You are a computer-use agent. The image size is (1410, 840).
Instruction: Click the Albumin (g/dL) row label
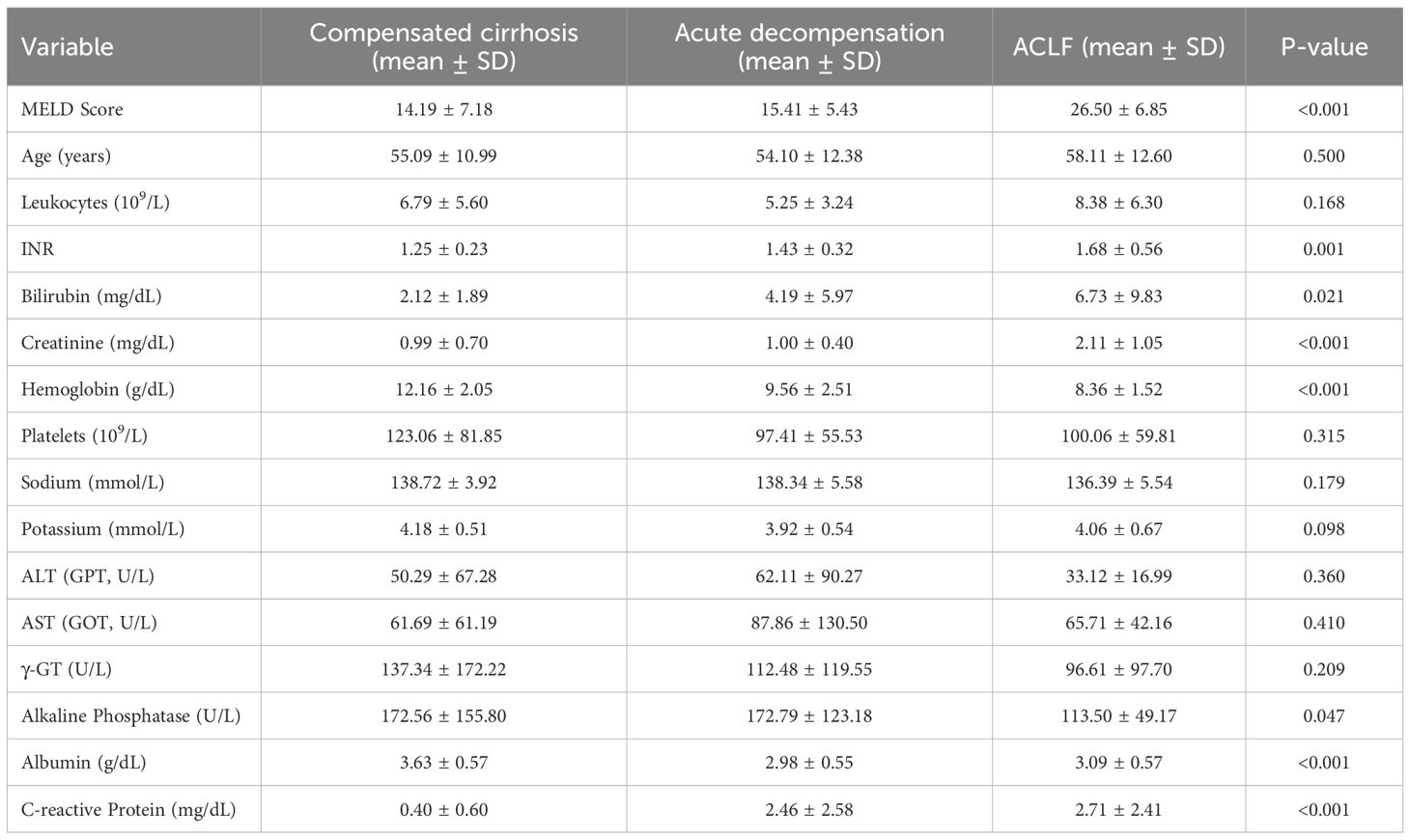pyautogui.click(x=84, y=763)
